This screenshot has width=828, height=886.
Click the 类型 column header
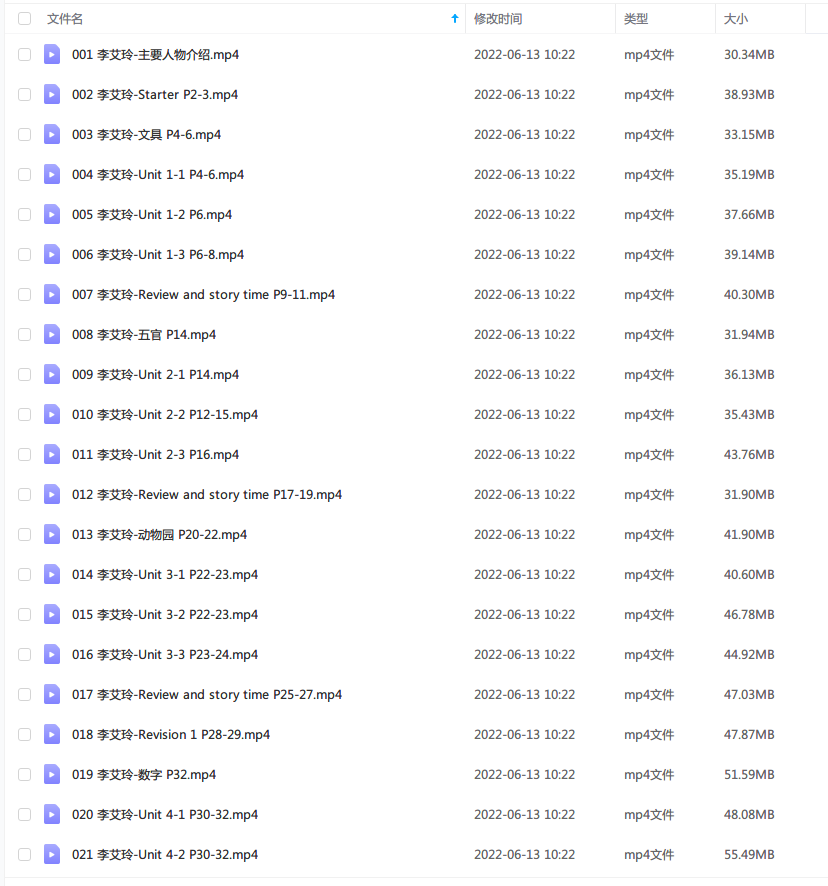tap(647, 18)
